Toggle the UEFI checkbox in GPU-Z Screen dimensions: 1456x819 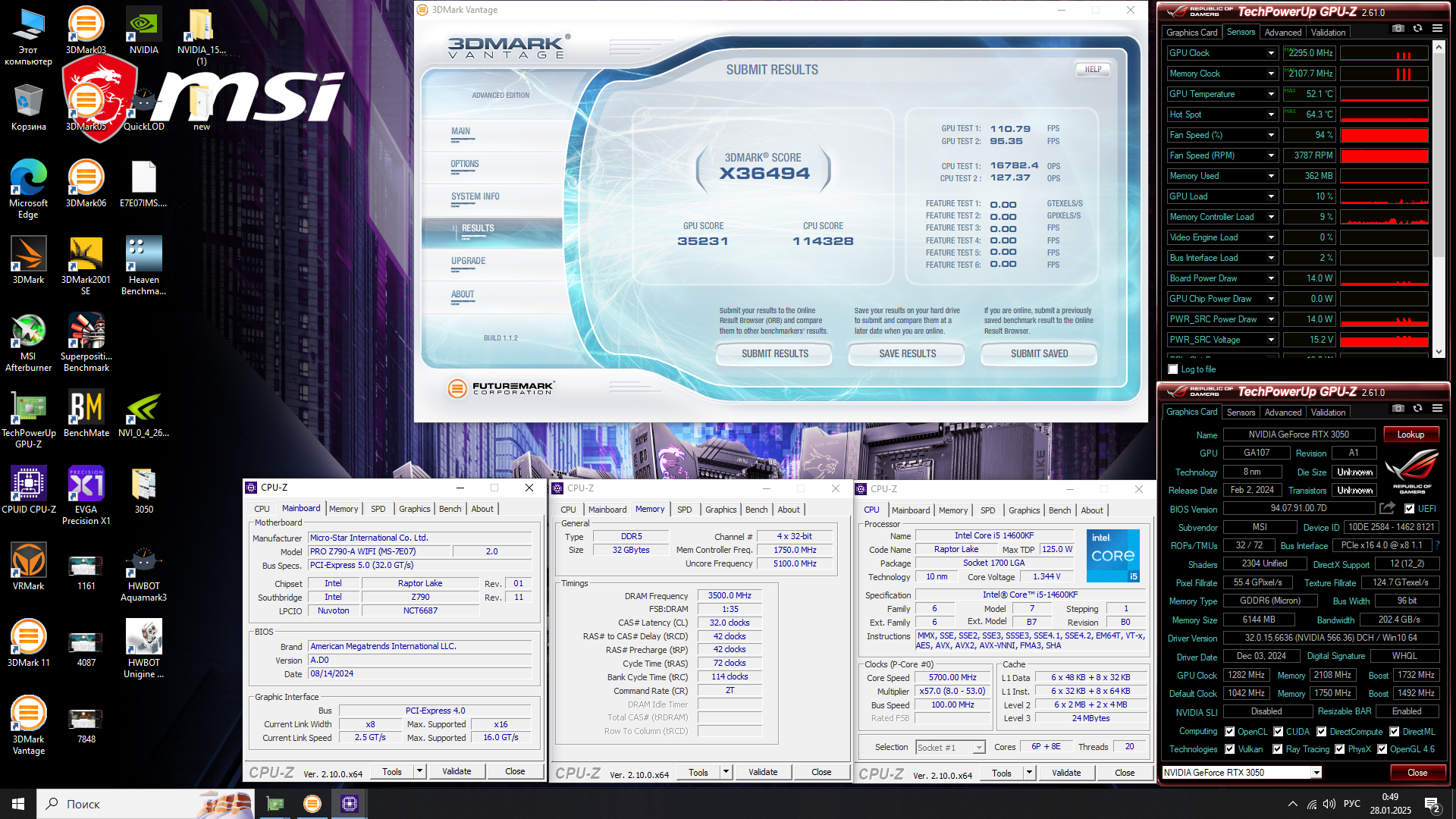(1409, 509)
